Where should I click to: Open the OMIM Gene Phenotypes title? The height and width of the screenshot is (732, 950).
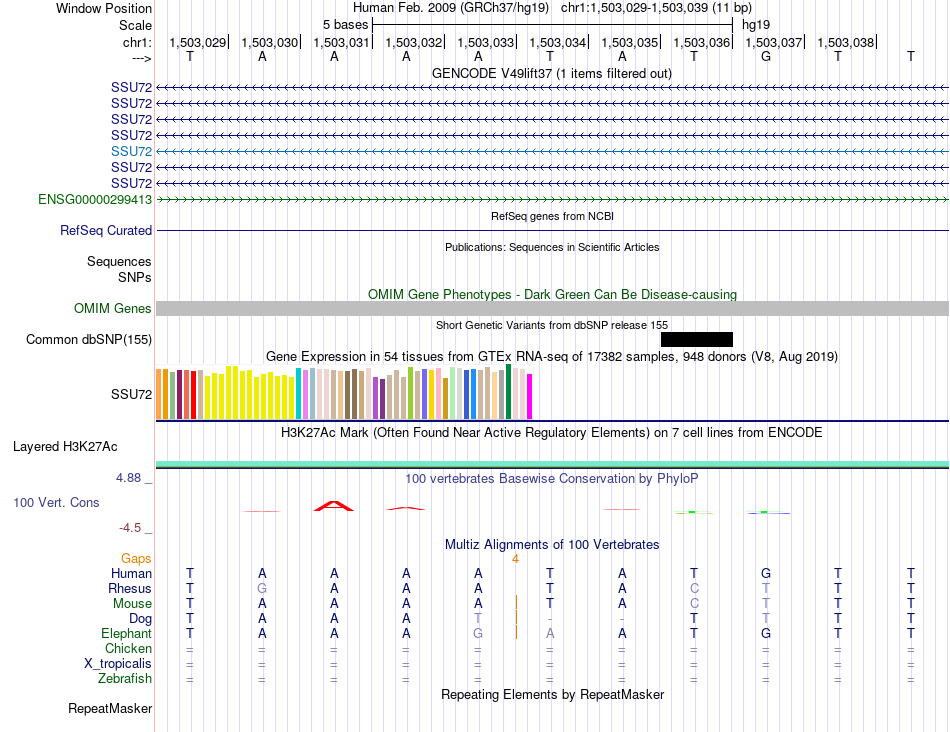click(553, 294)
